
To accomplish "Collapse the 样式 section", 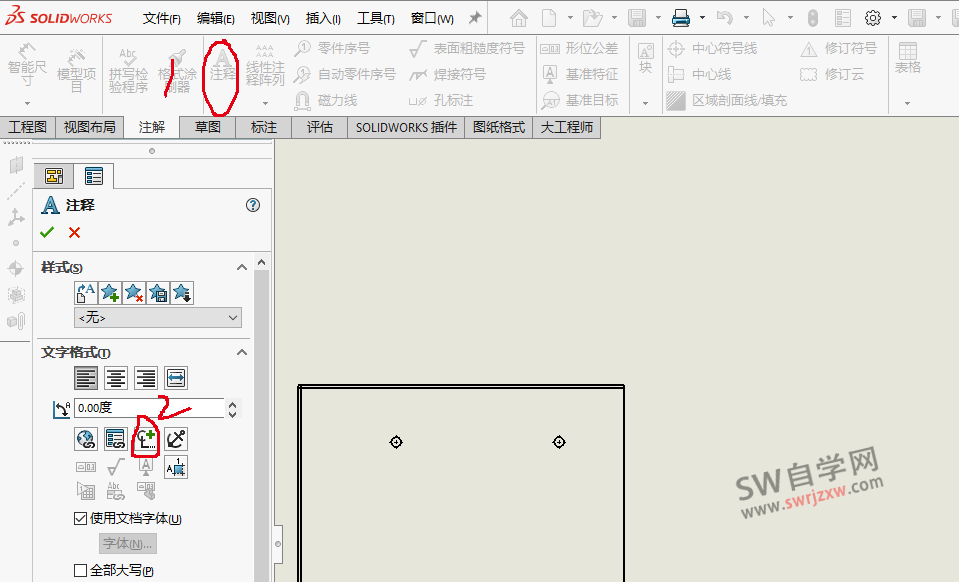I will tap(241, 267).
